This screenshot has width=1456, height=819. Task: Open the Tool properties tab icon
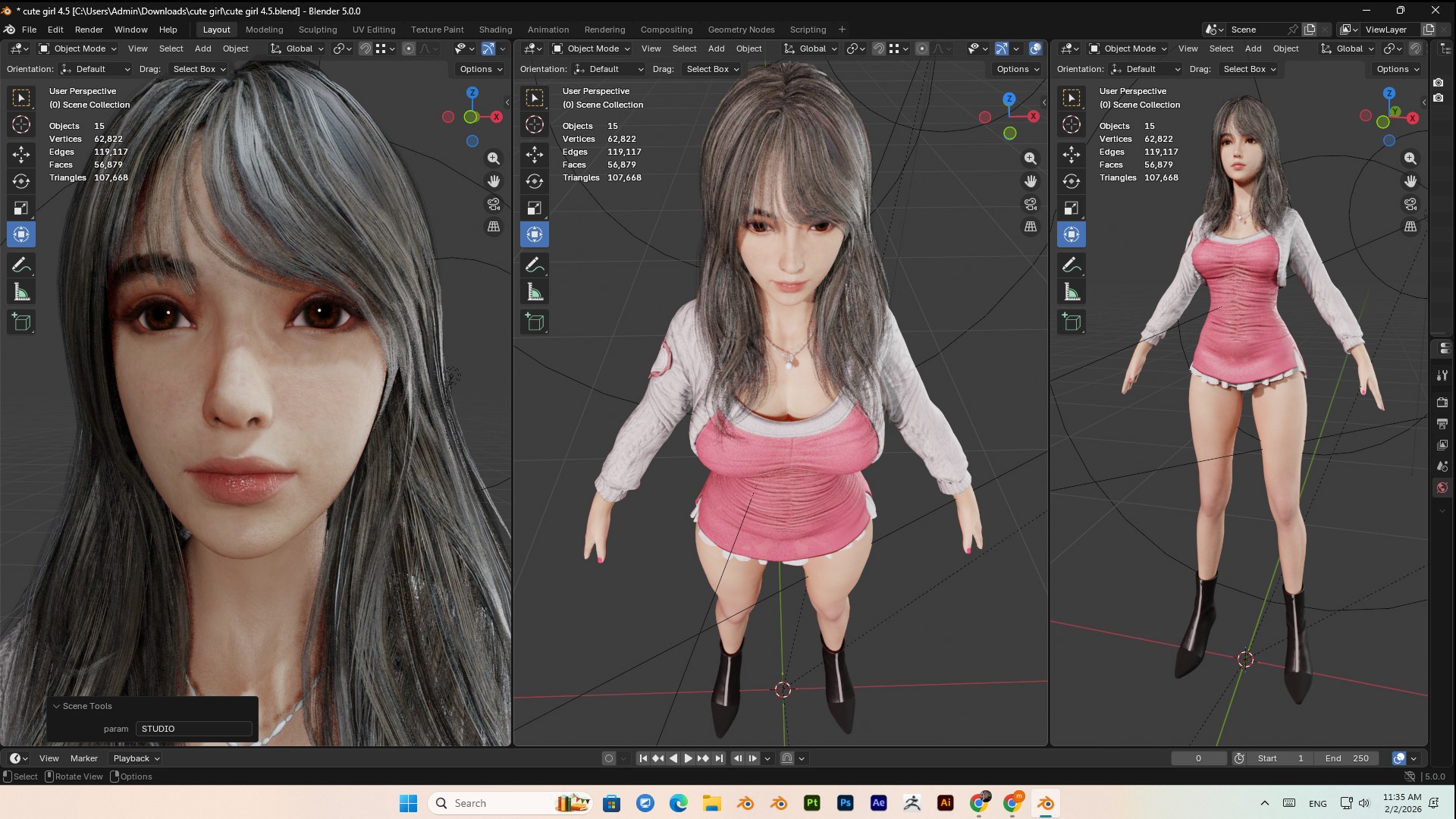tap(1442, 375)
